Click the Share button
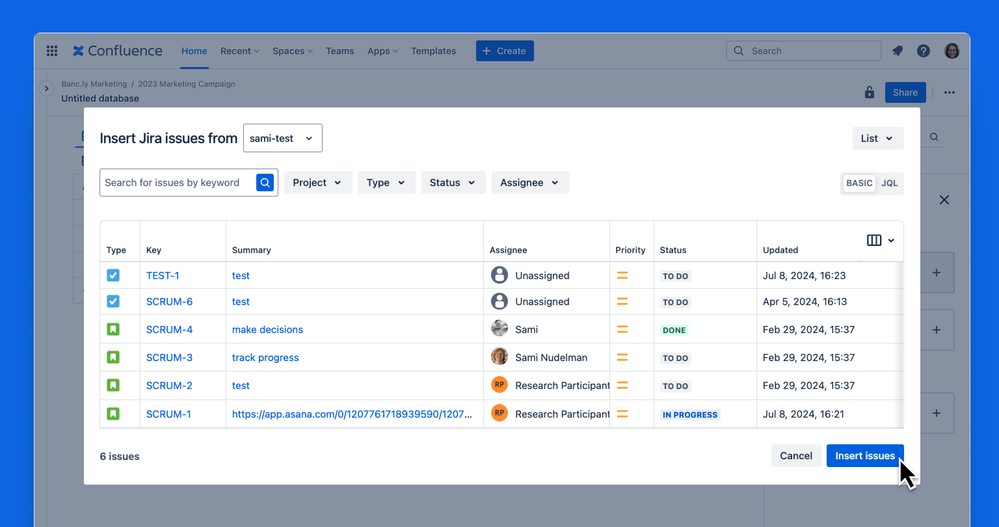Screen dimensions: 999x527 click(905, 92)
